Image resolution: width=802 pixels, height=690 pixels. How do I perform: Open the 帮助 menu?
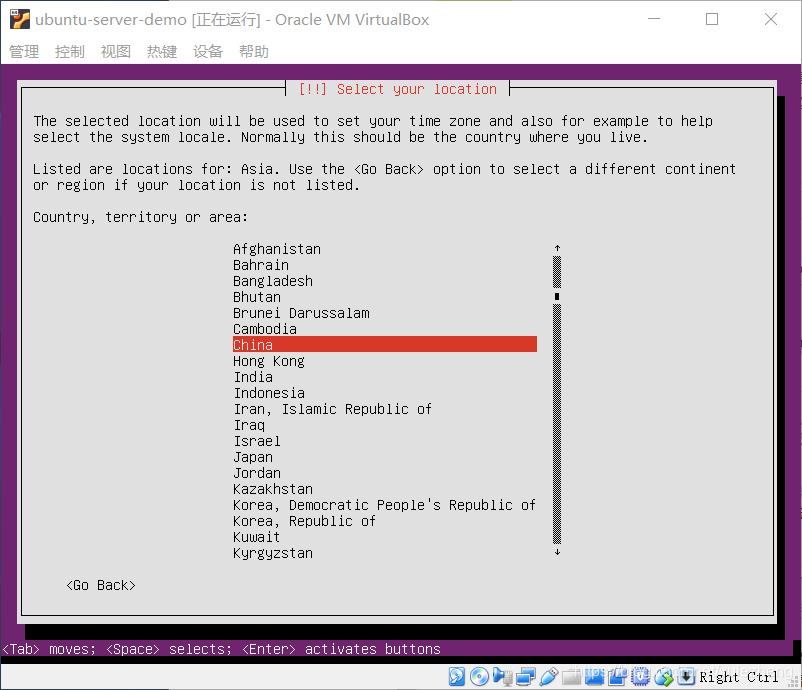254,51
